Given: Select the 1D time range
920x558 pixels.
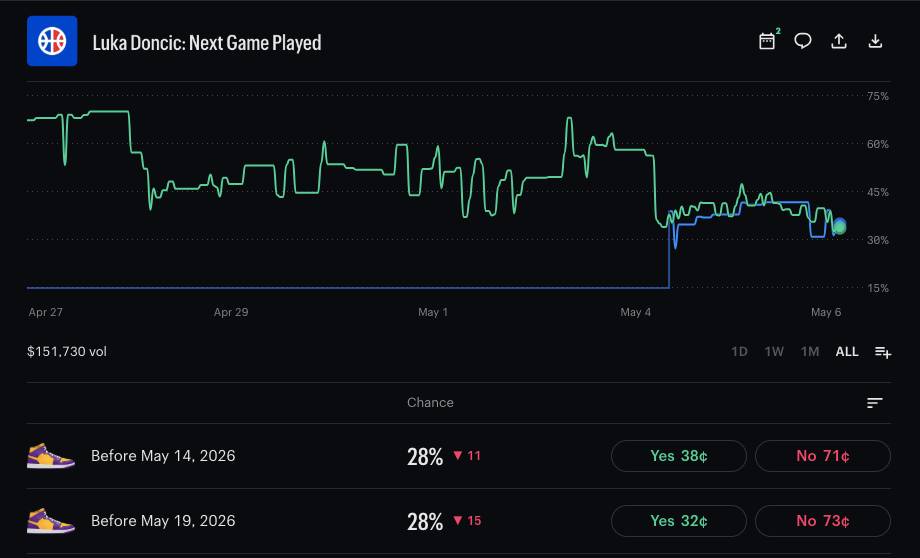Looking at the screenshot, I should 739,351.
